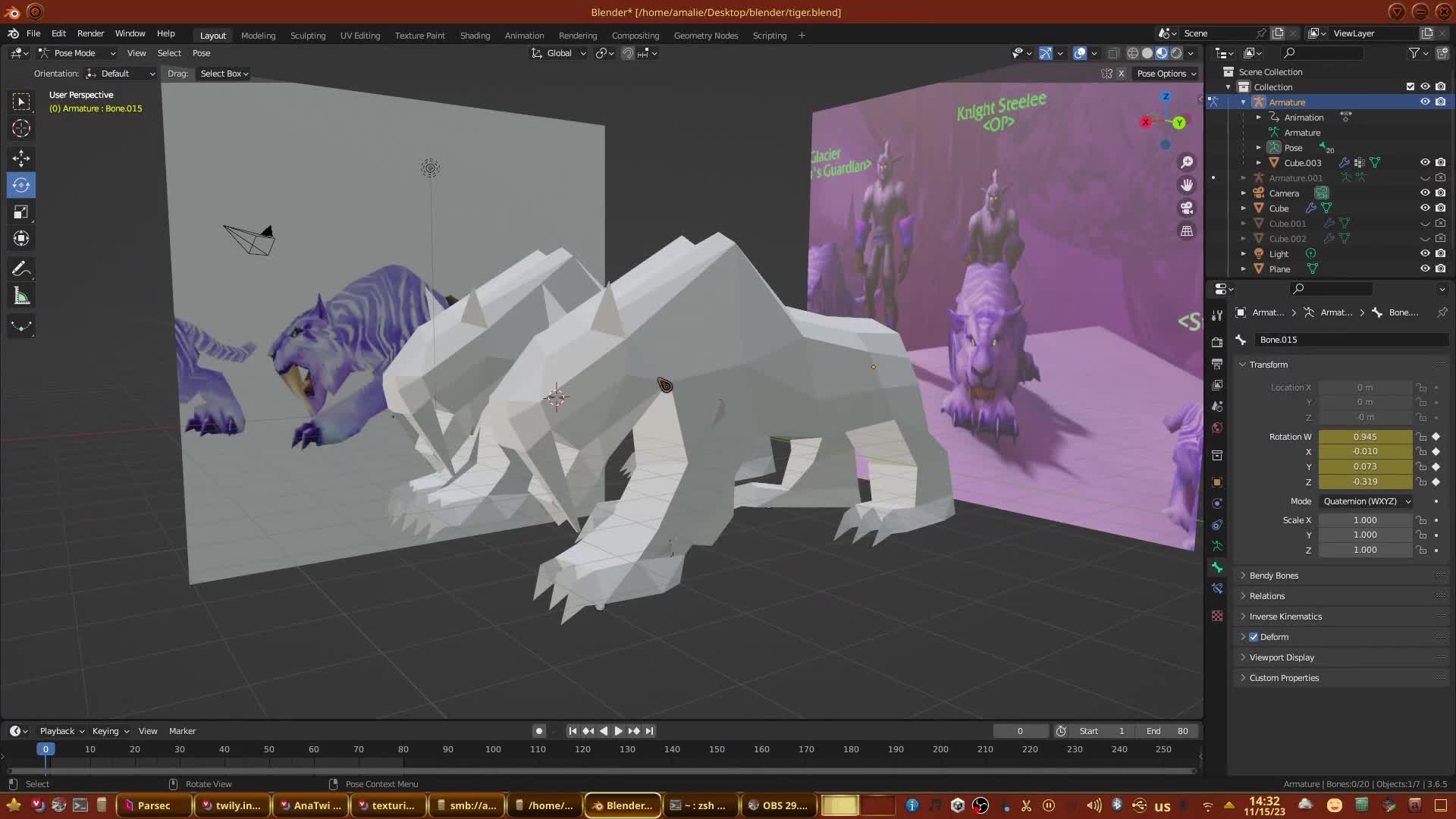The image size is (1456, 819).
Task: Click the play animation button
Action: (x=618, y=731)
